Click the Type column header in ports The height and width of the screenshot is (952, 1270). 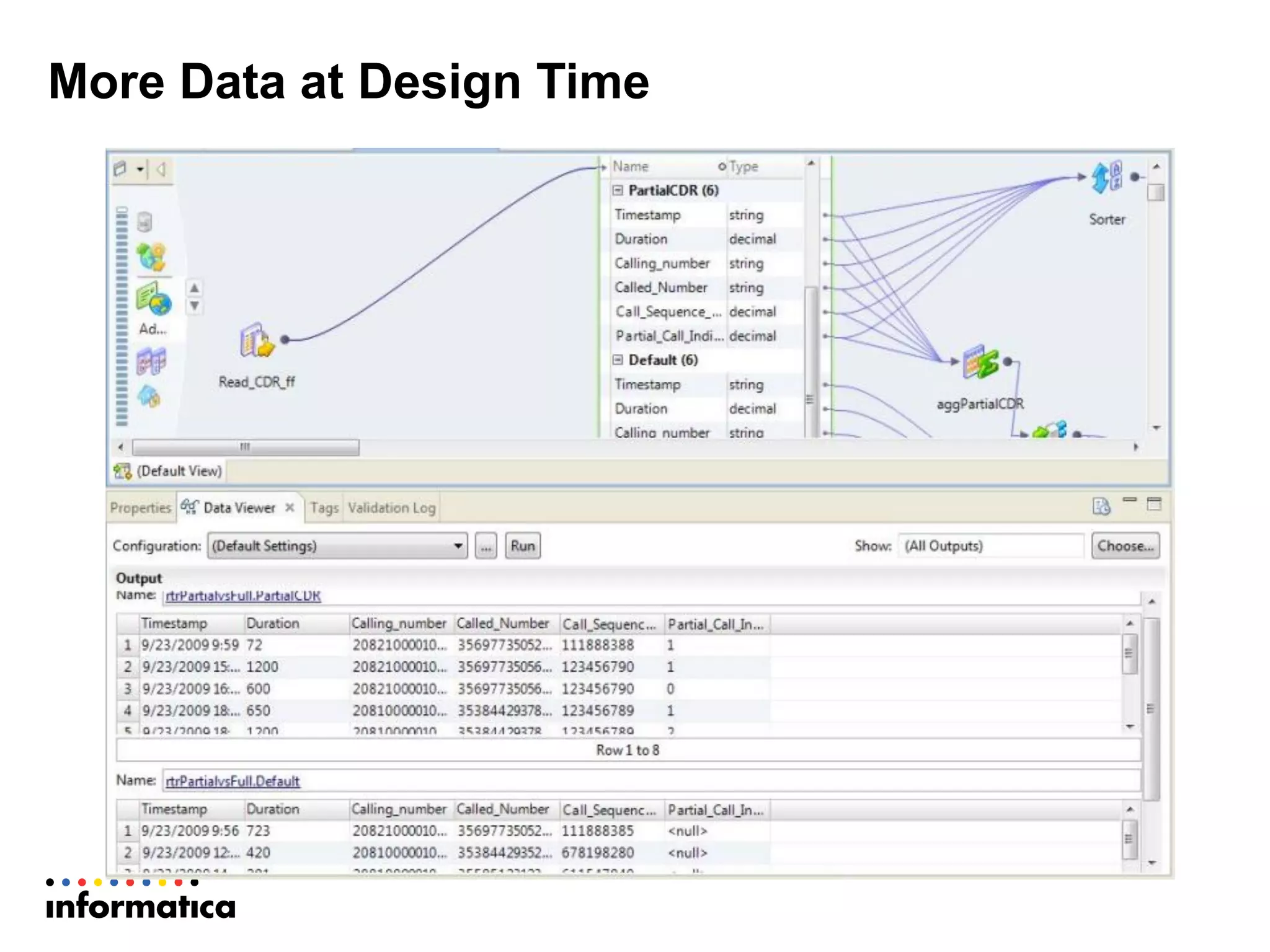765,167
